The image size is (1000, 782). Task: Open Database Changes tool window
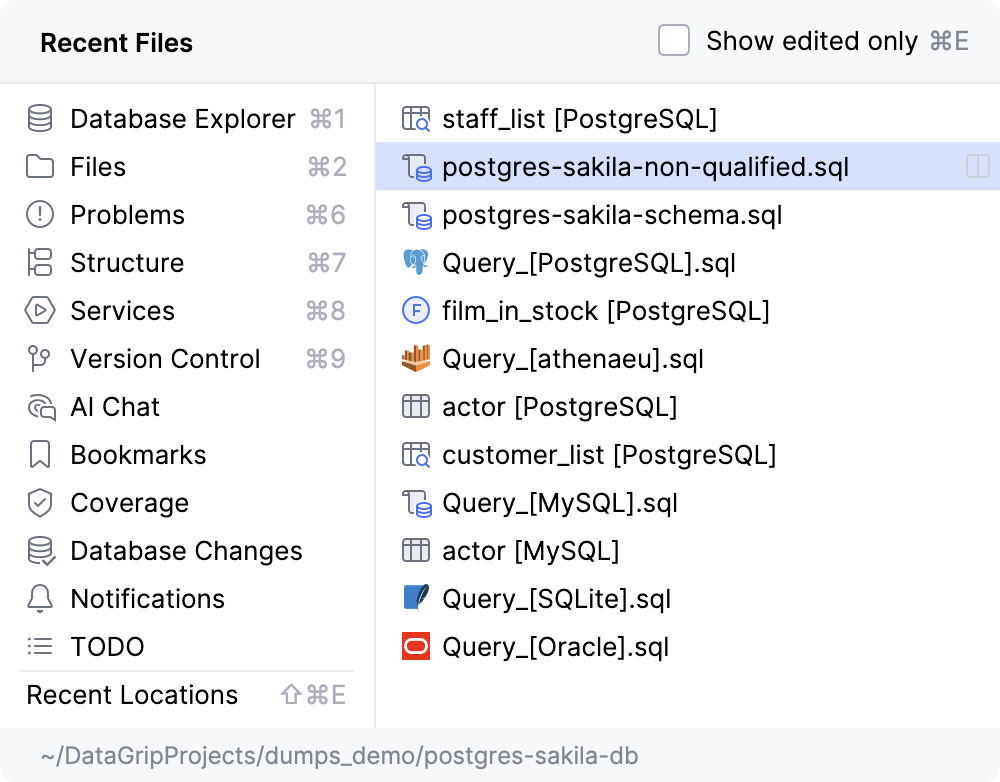[x=186, y=551]
